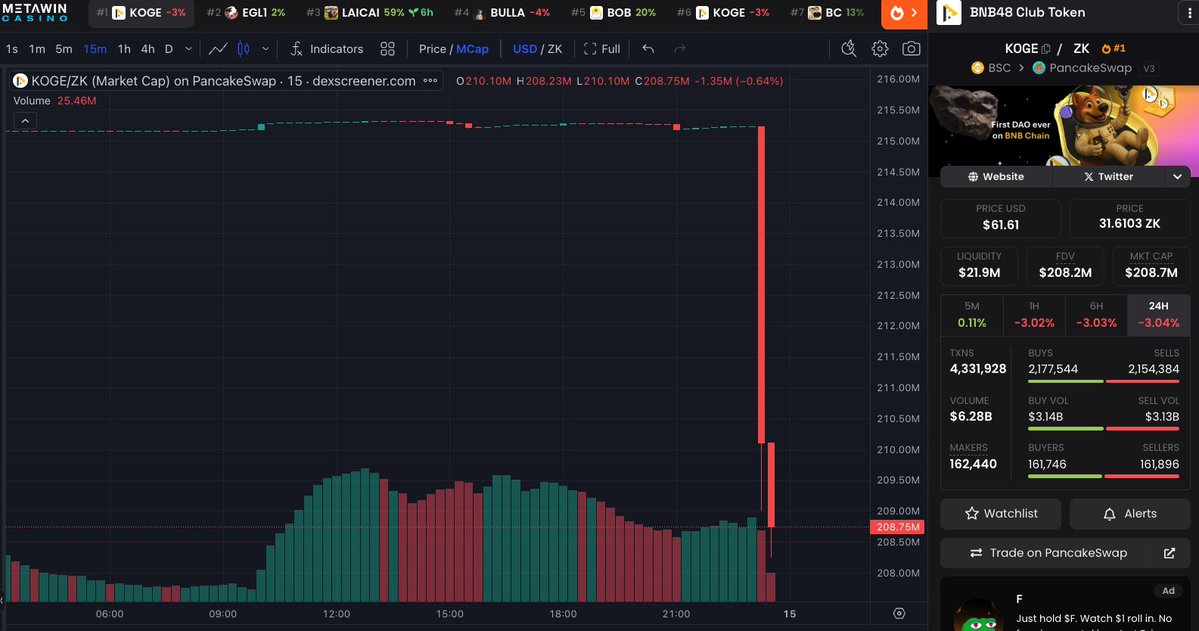Open chart settings gear icon

pos(880,49)
